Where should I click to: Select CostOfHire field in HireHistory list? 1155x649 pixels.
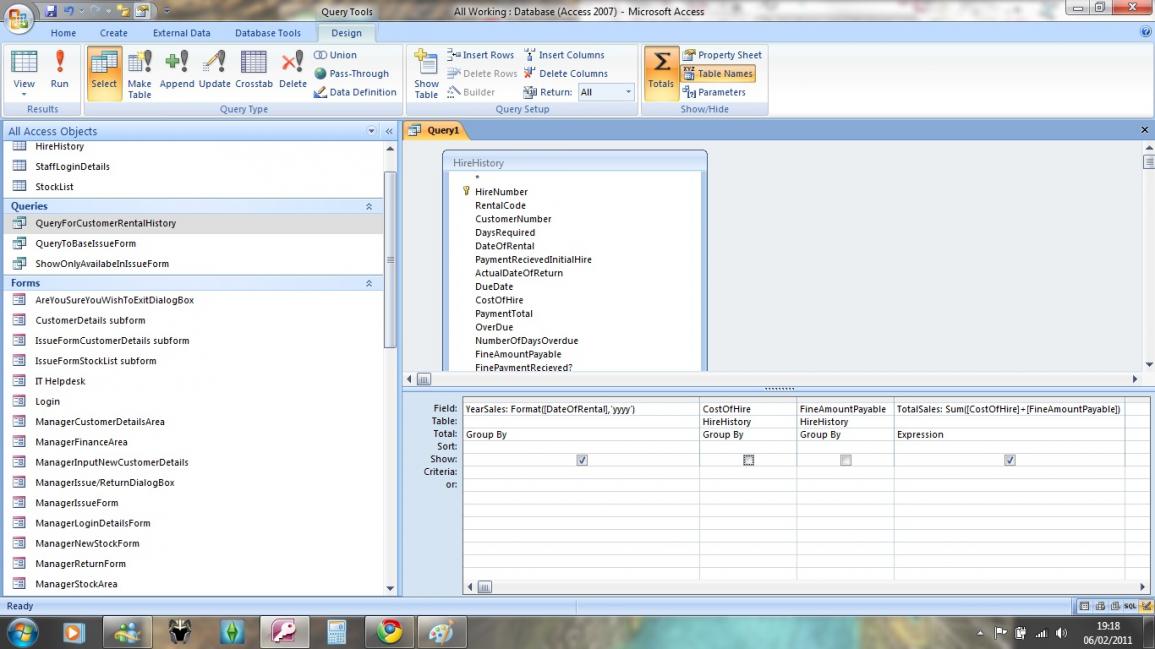pos(499,300)
